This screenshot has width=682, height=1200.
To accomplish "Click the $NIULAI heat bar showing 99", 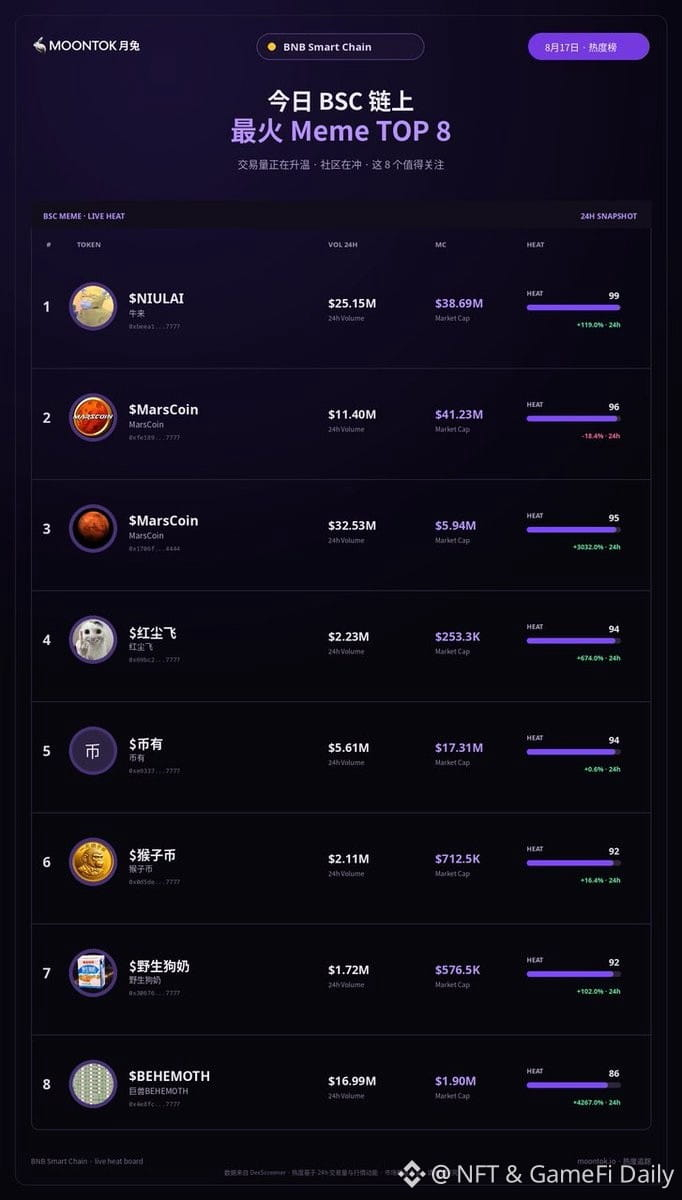I will (573, 307).
